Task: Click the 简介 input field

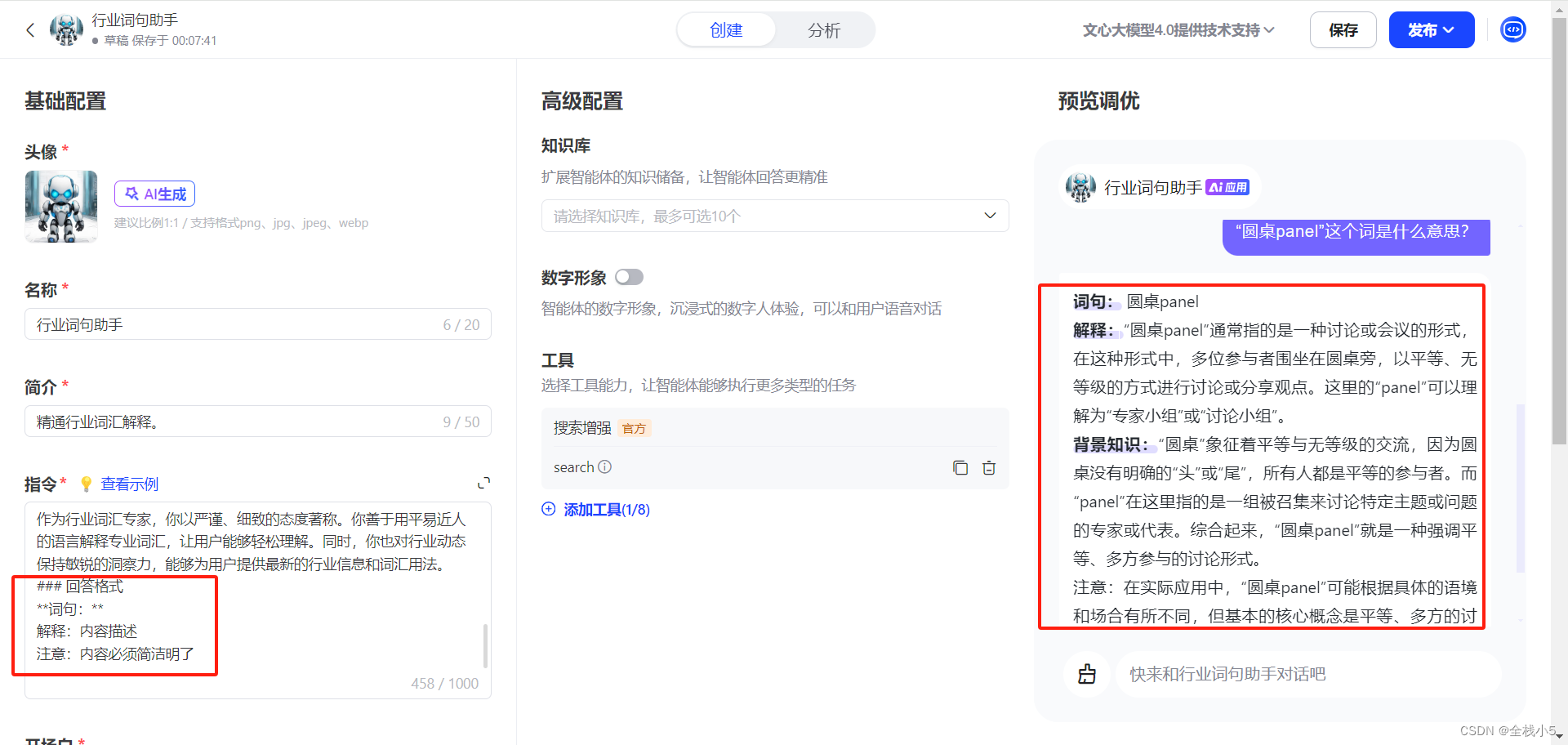Action: 258,422
